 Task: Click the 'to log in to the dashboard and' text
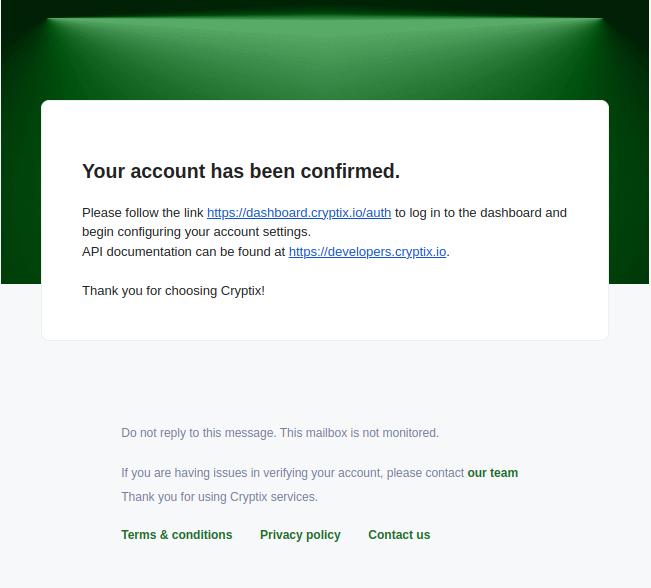pyautogui.click(x=481, y=213)
